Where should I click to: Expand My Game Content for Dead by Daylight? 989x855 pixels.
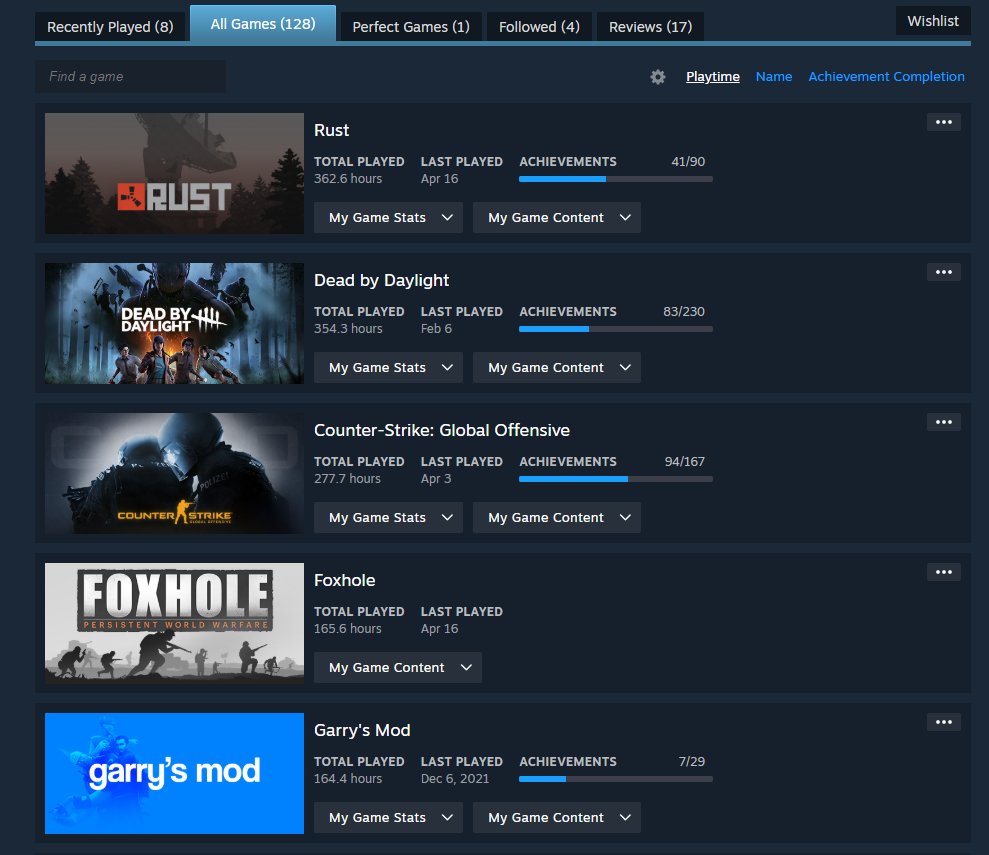click(557, 368)
